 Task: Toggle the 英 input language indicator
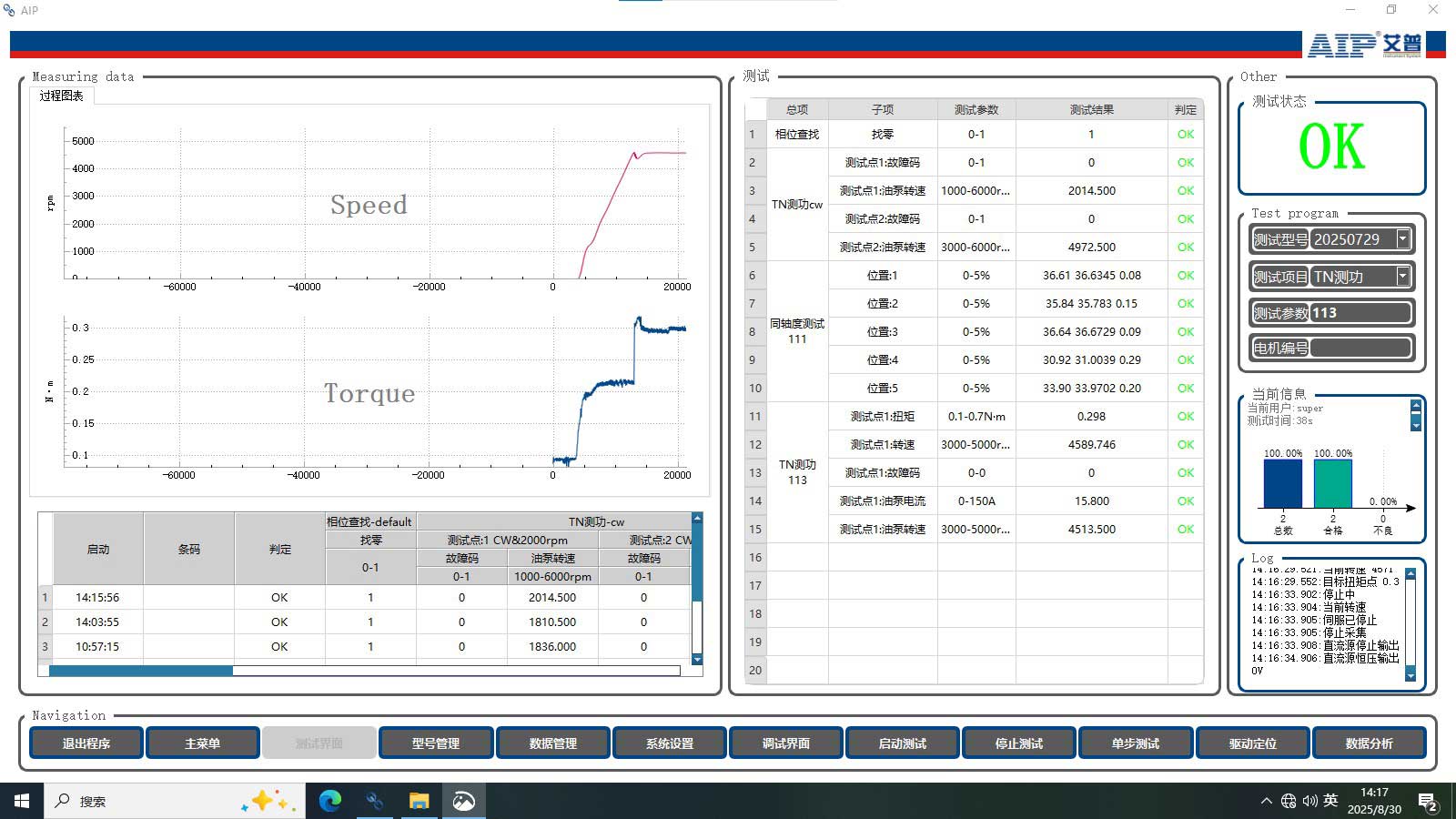(x=1330, y=801)
